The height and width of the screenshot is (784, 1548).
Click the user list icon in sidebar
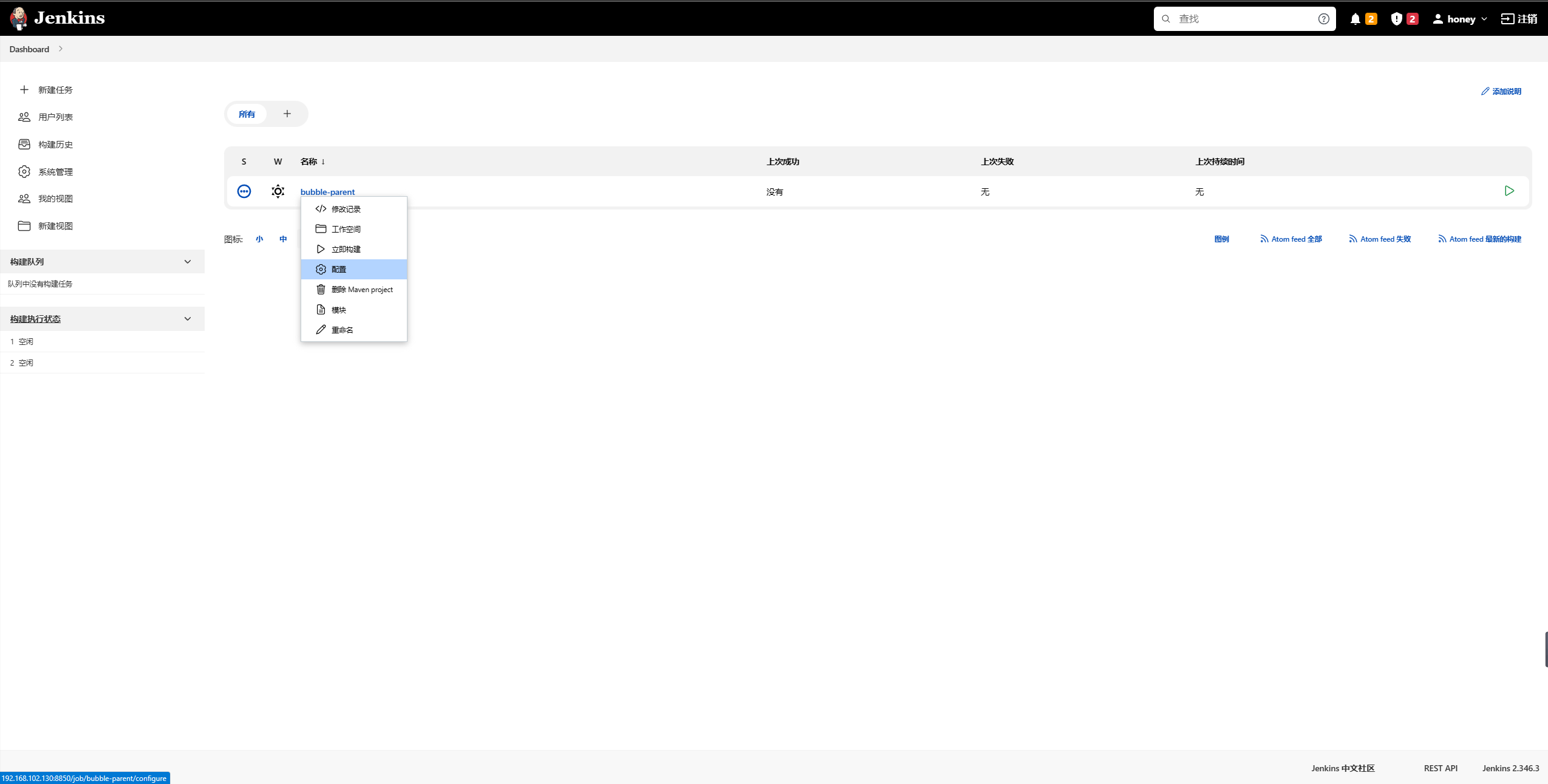pyautogui.click(x=24, y=117)
